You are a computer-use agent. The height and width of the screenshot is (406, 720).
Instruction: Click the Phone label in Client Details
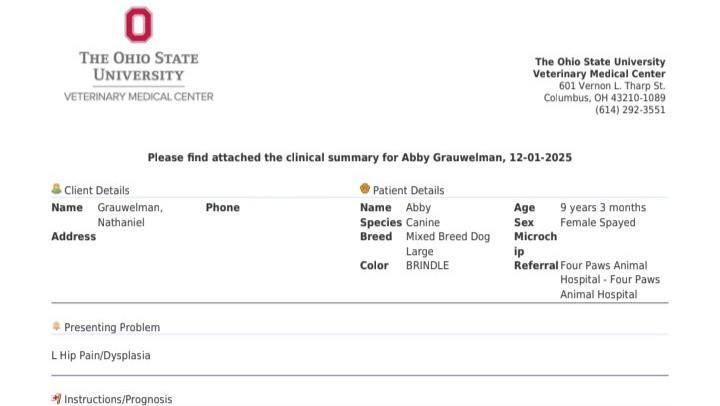coord(222,207)
